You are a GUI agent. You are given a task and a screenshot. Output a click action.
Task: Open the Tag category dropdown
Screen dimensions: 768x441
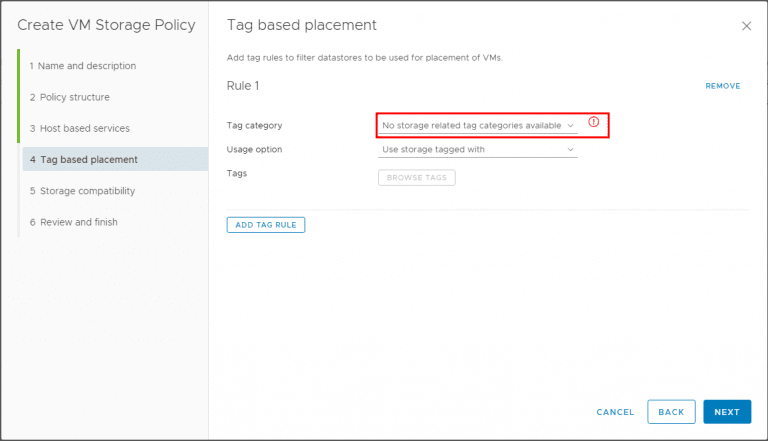(478, 125)
